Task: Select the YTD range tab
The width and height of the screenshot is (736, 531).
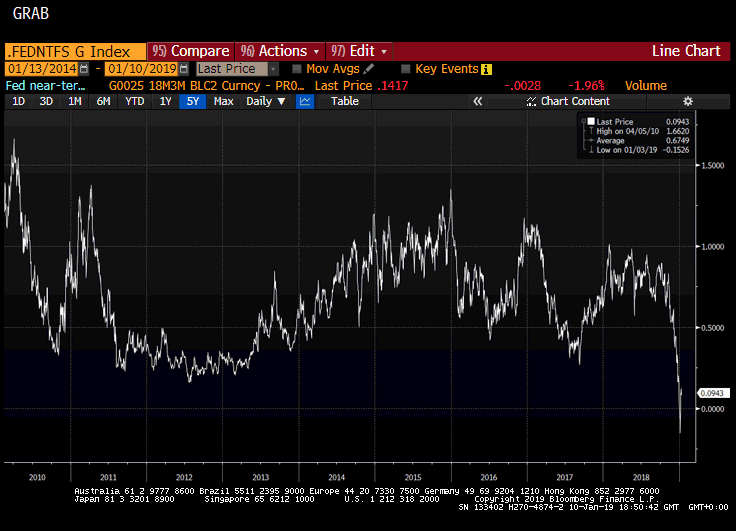Action: [134, 101]
